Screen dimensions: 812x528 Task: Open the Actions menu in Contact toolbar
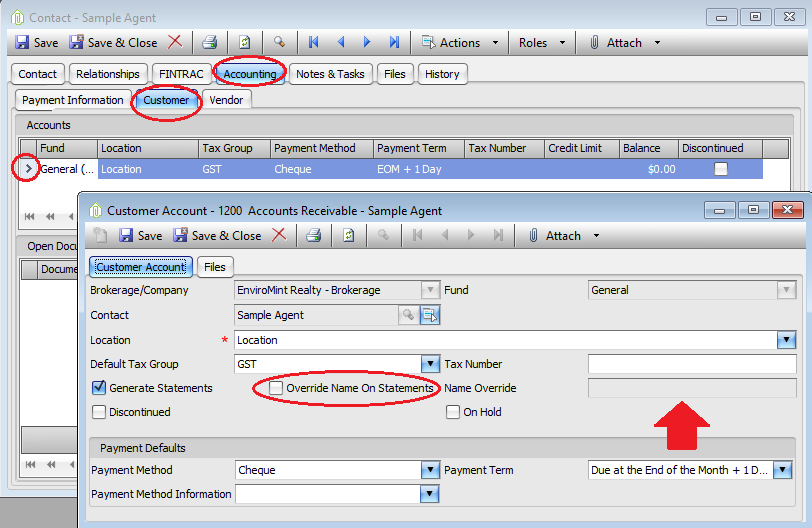[x=460, y=42]
